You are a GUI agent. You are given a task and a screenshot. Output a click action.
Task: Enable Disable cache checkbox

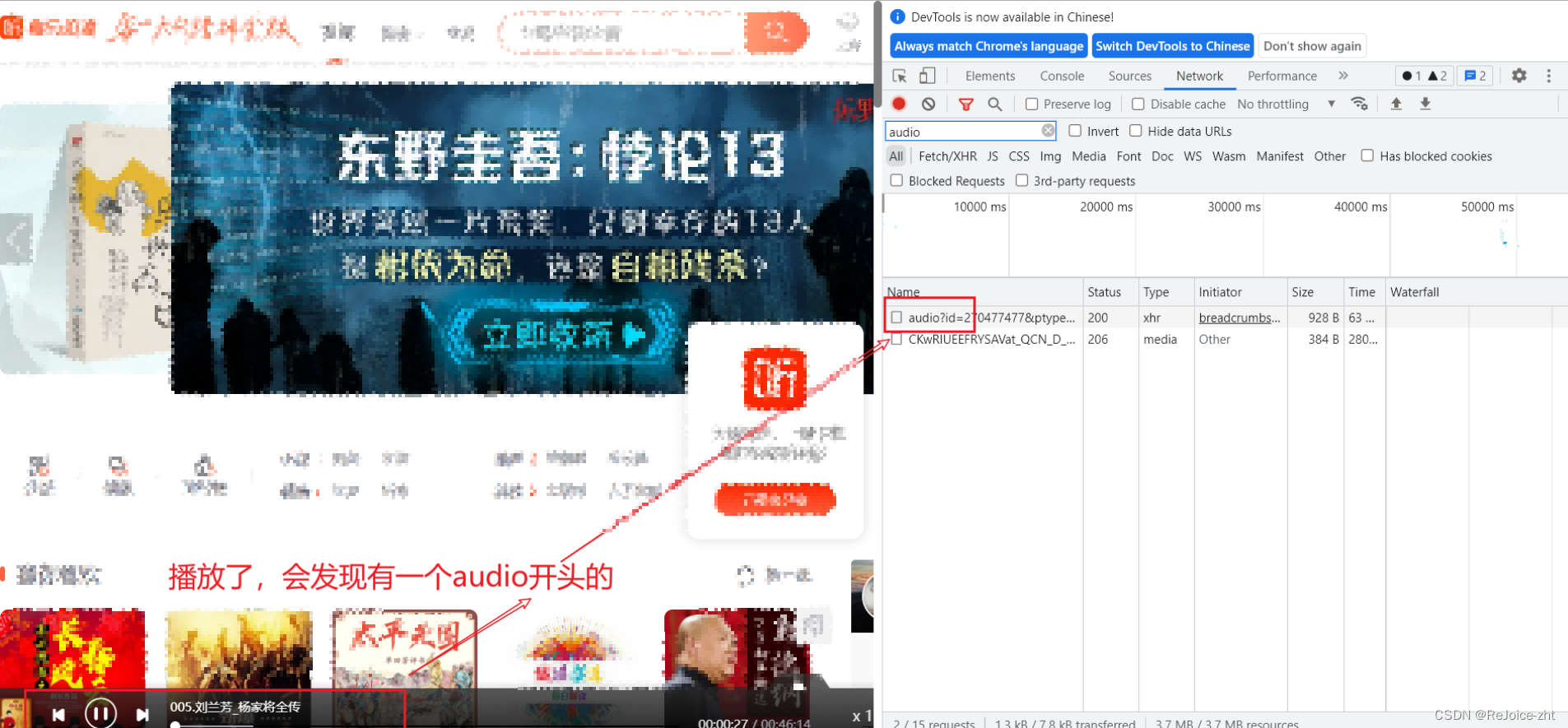pyautogui.click(x=1138, y=104)
